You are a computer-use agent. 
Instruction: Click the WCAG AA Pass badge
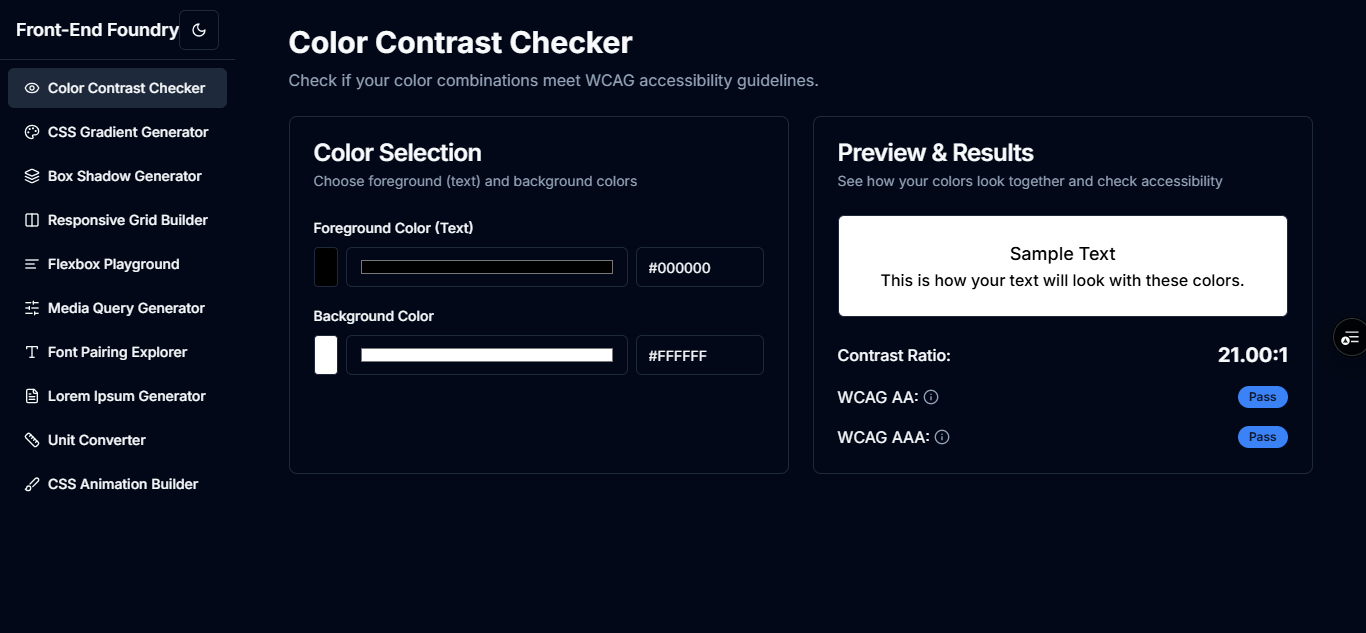[1262, 396]
